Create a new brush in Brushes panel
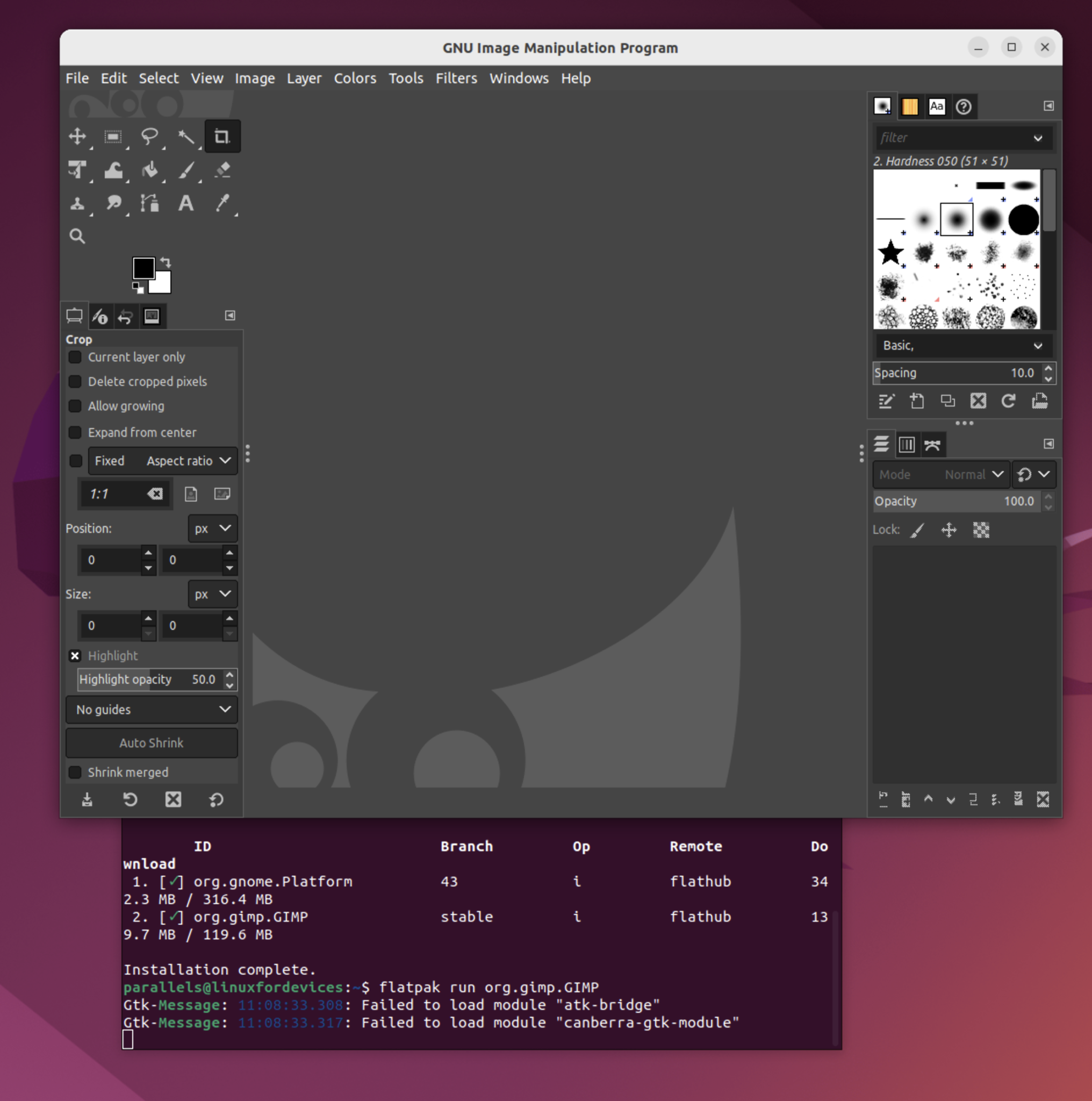This screenshot has width=1092, height=1101. coord(917,401)
